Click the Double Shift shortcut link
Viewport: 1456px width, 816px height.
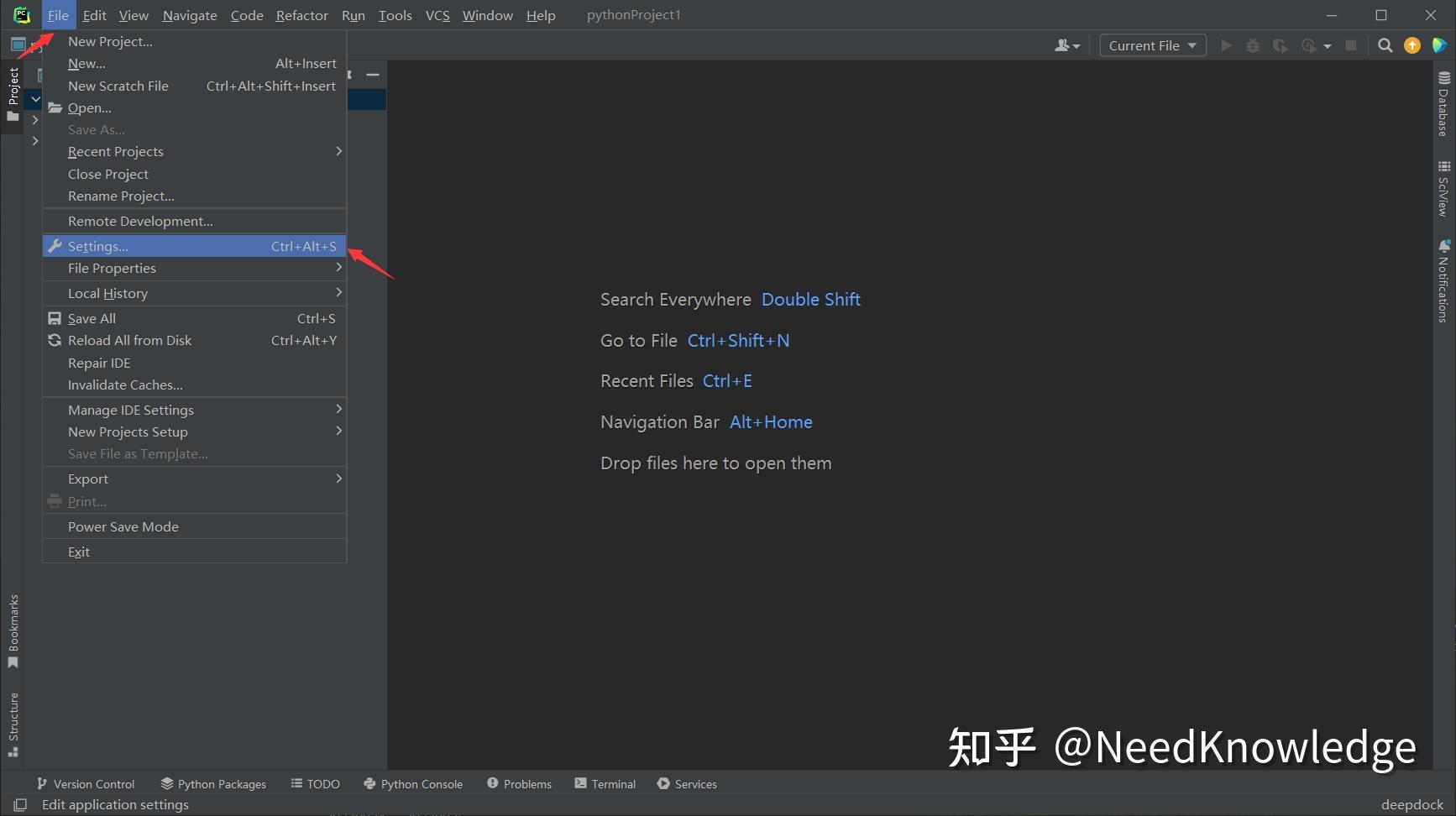click(810, 299)
